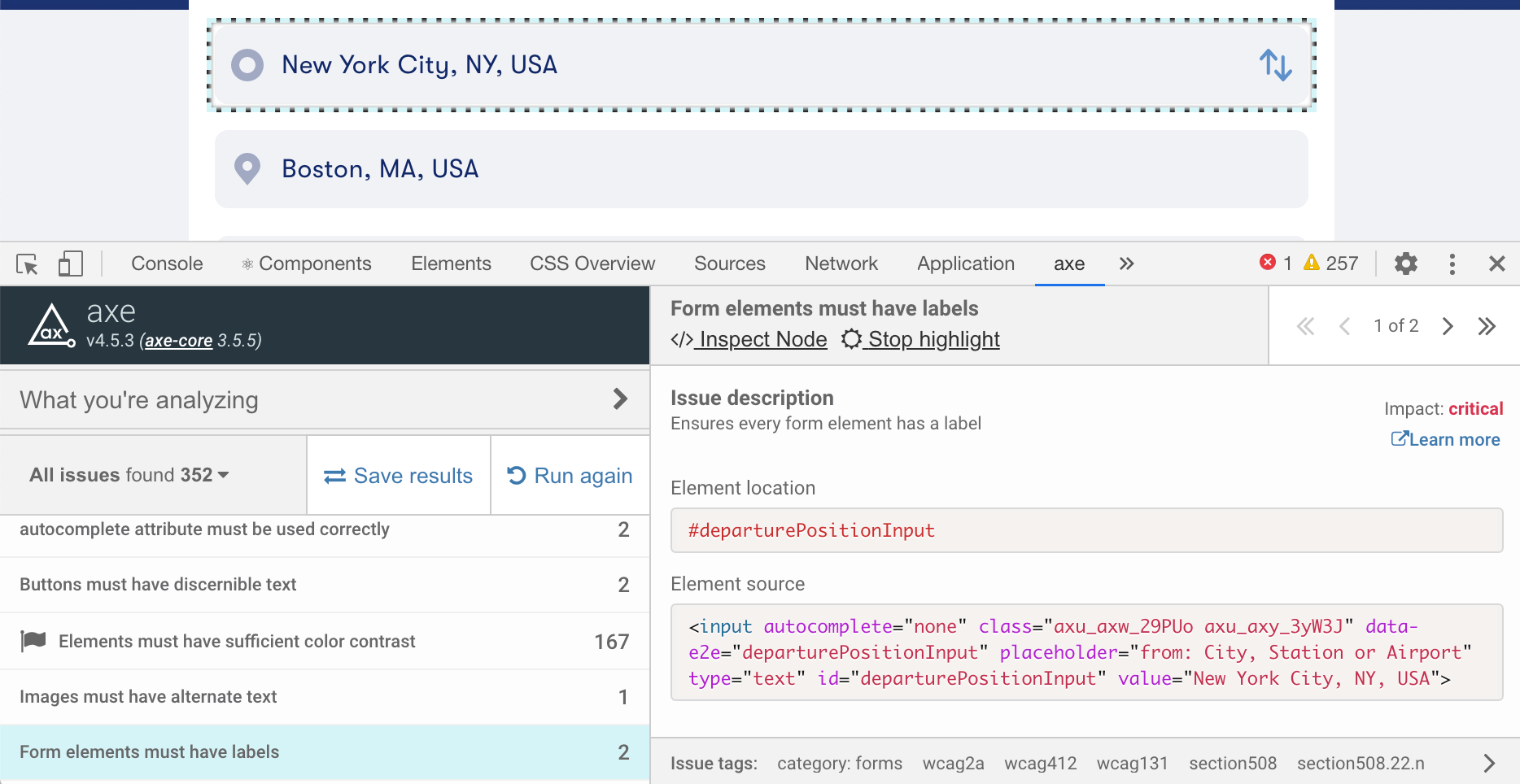Click the swap locations arrows in the departure field
The image size is (1520, 784).
pyautogui.click(x=1275, y=65)
